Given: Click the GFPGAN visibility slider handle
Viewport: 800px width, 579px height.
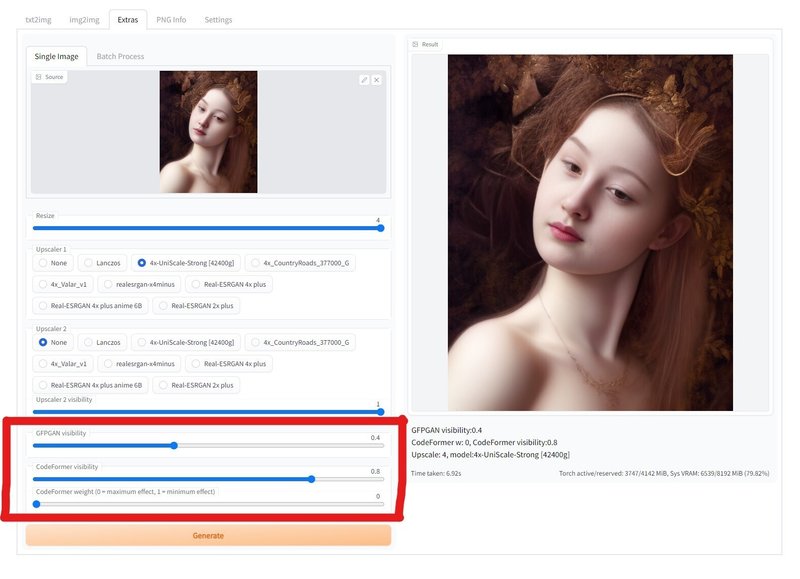Looking at the screenshot, I should tap(173, 447).
